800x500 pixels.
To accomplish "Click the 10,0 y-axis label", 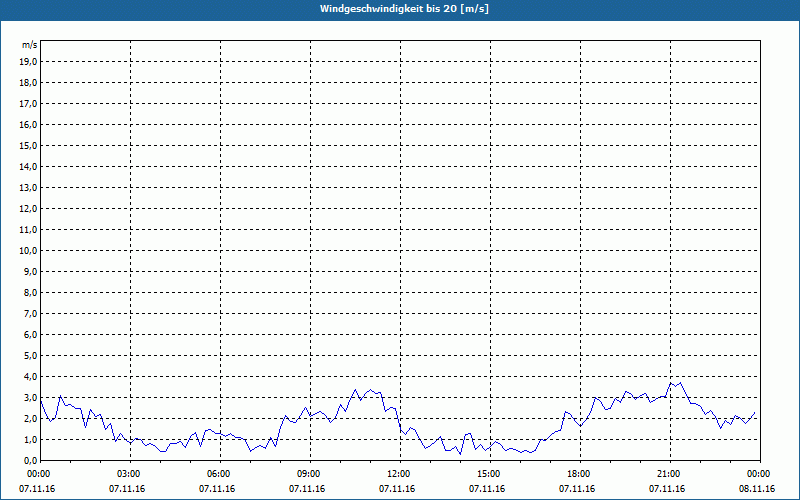I will (x=28, y=251).
